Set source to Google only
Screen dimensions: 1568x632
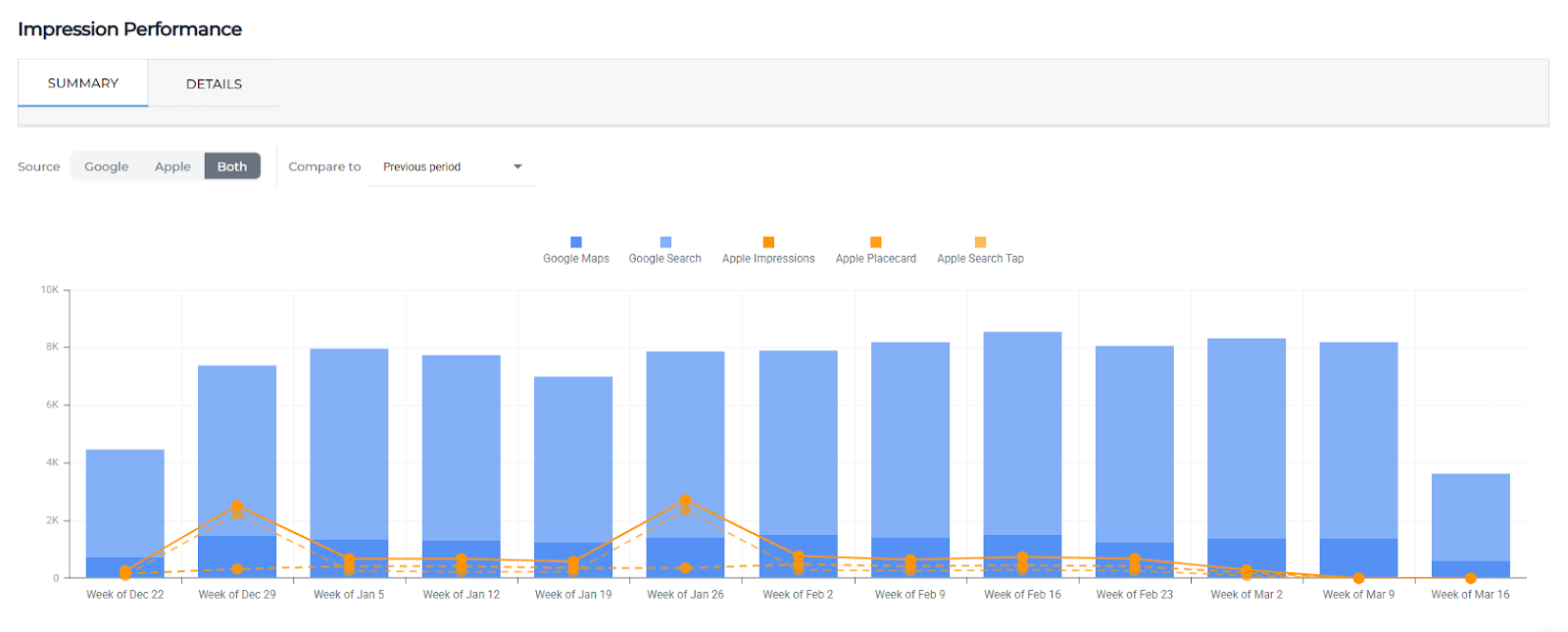[x=106, y=167]
